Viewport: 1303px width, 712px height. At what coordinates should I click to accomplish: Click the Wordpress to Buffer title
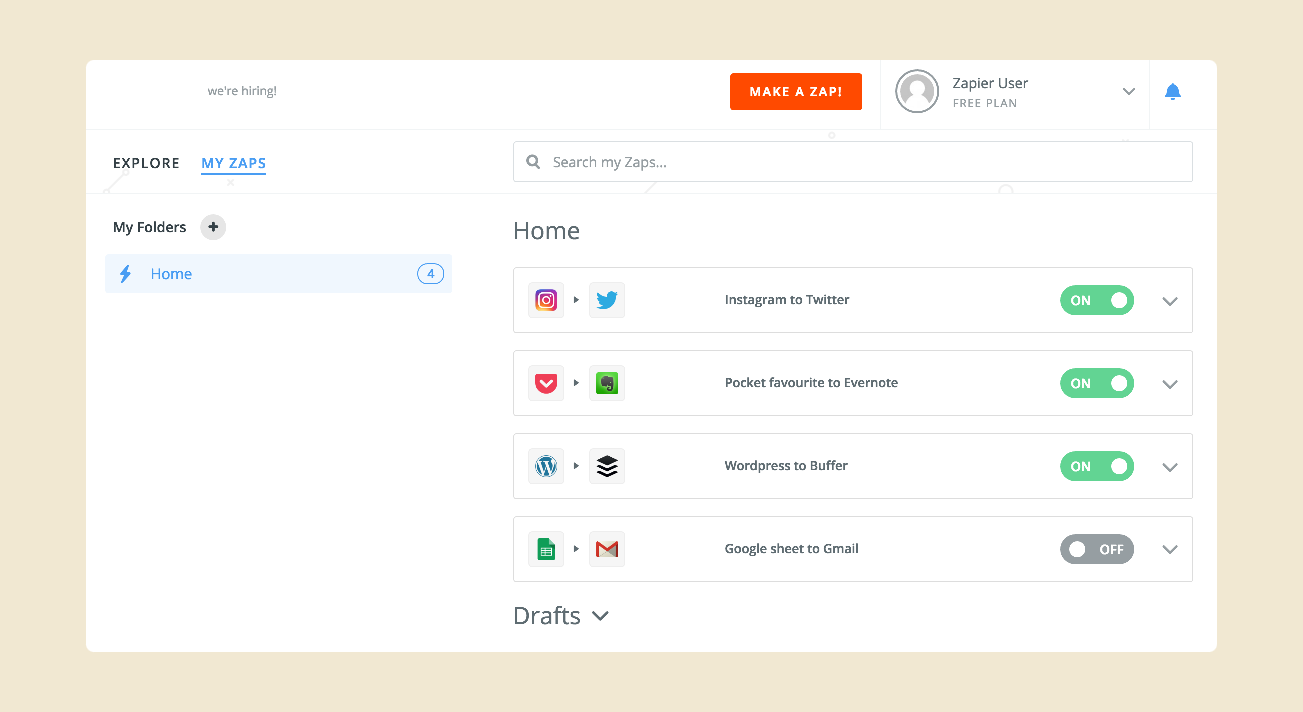coord(786,466)
